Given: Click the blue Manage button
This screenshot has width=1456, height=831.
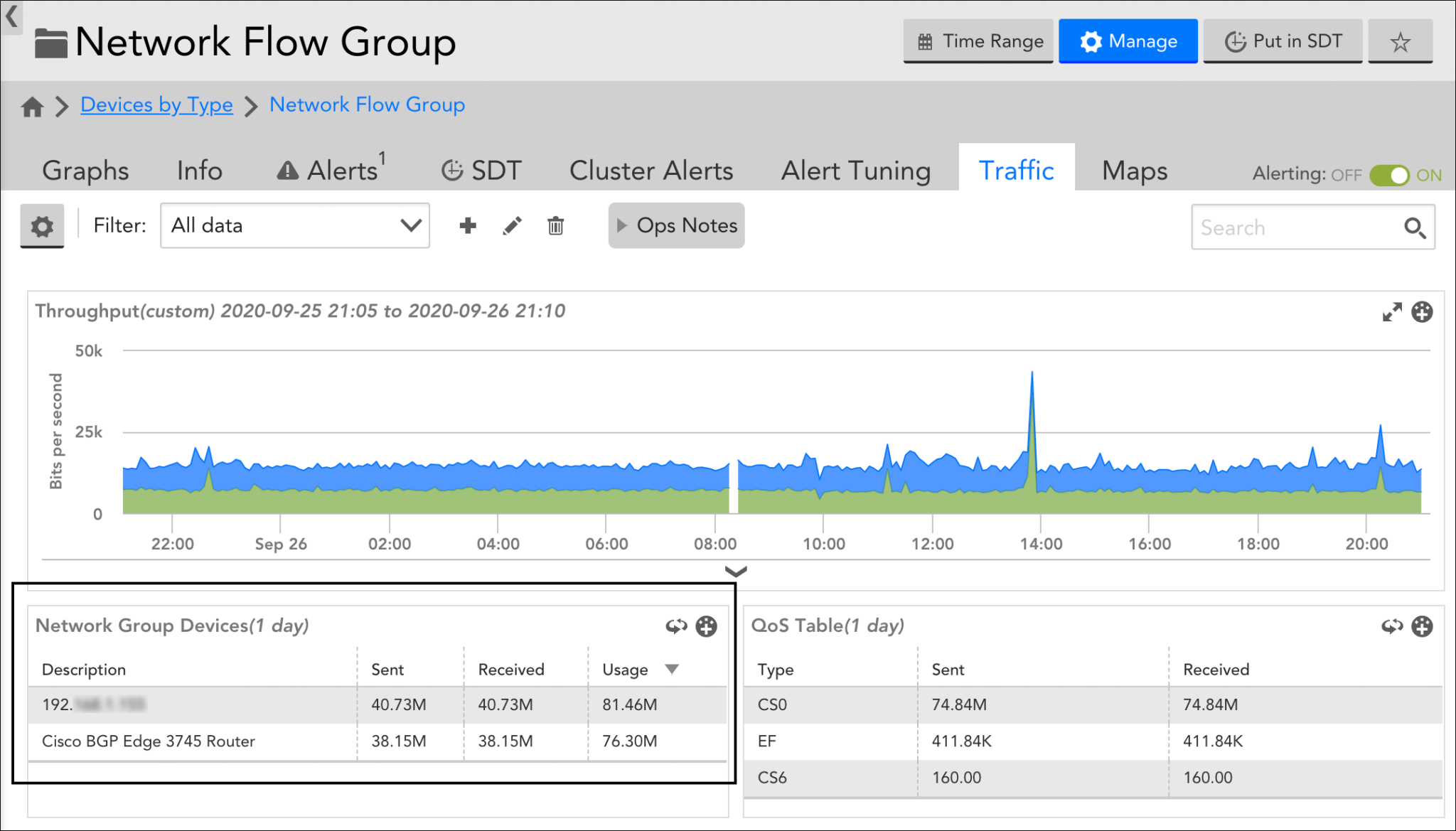Looking at the screenshot, I should [x=1128, y=42].
